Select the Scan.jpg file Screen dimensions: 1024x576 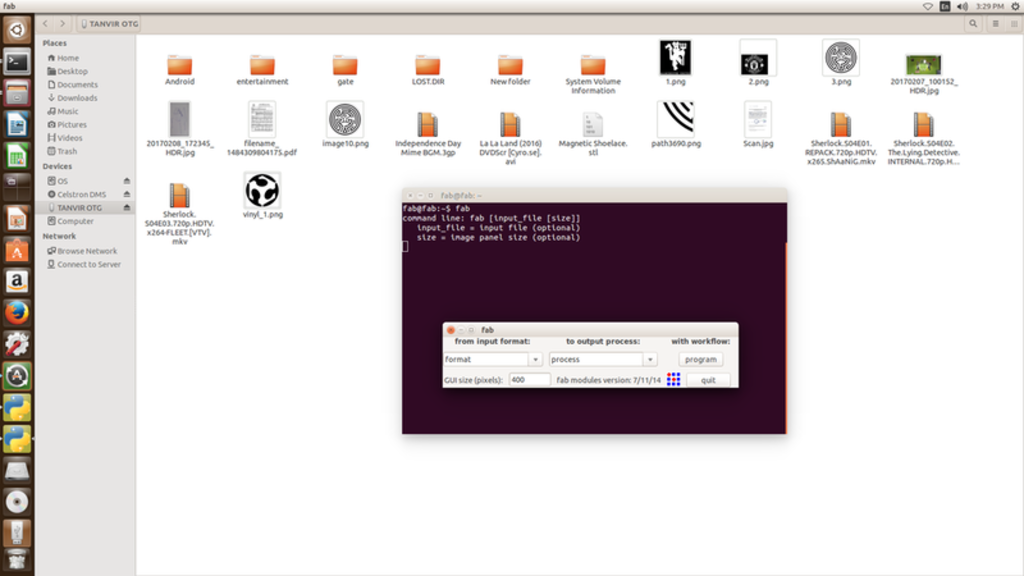758,124
